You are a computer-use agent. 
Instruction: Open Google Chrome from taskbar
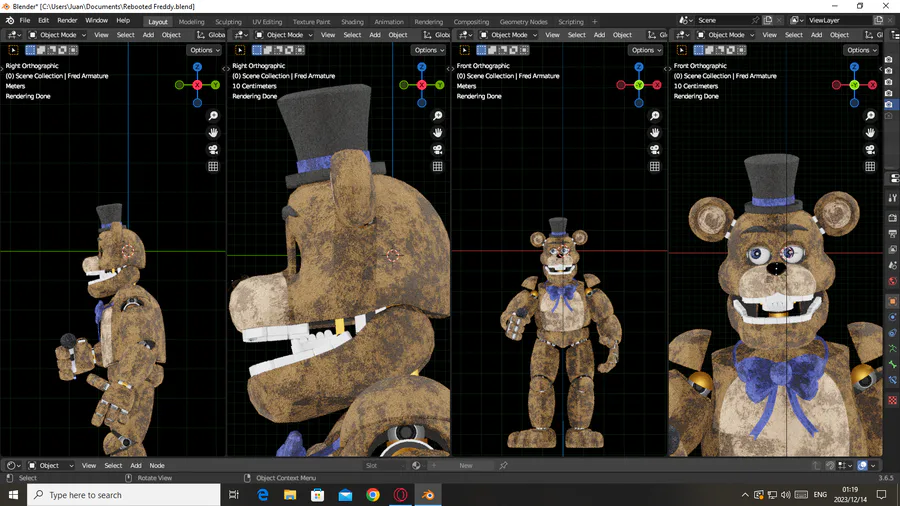click(x=373, y=495)
